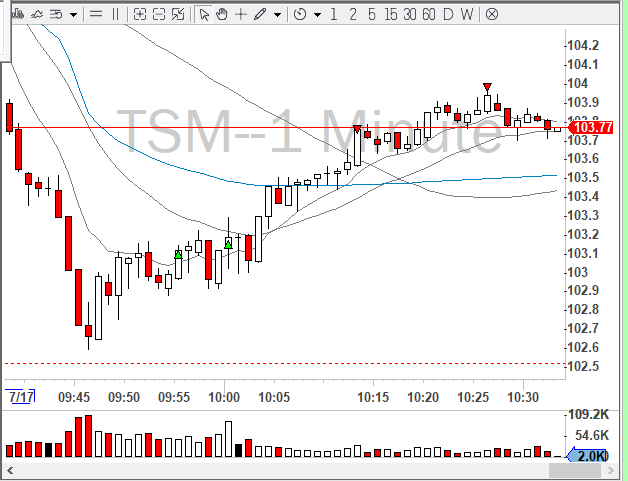Click the chart settings list icon
Viewport: 628px width, 481px height.
pos(56,15)
